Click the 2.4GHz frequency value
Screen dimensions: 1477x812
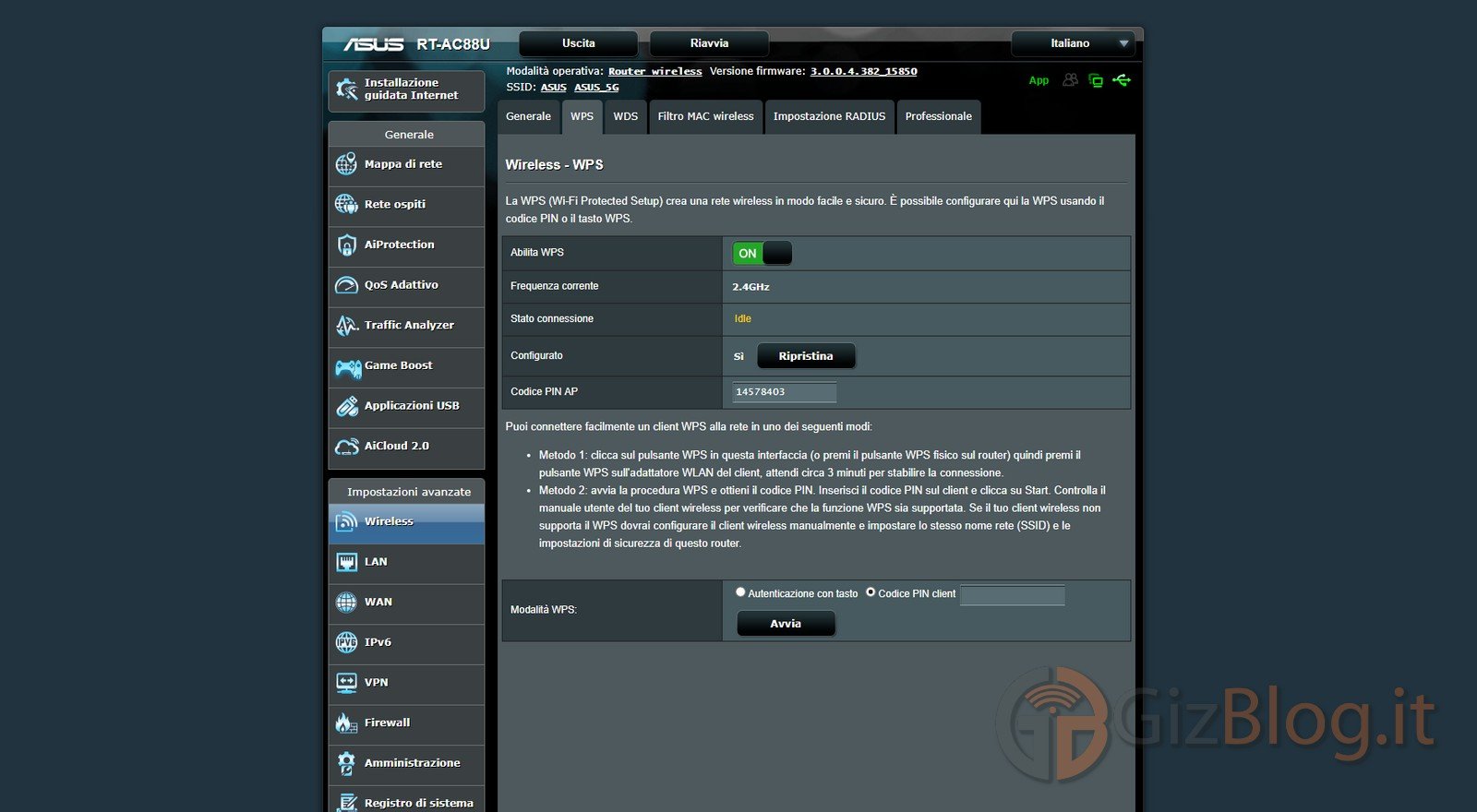tap(751, 287)
